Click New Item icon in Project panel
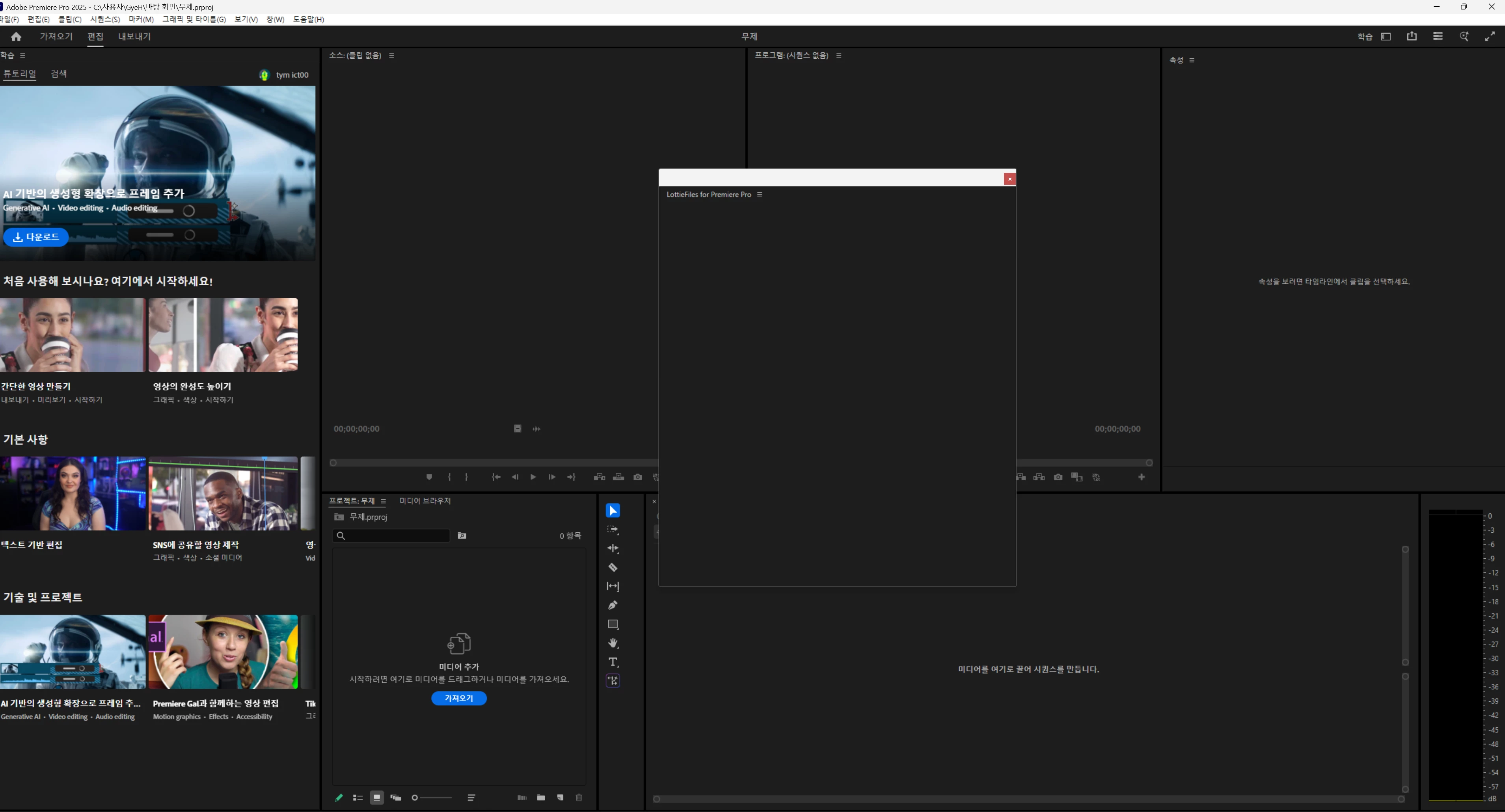Screen dimensions: 1505x812 (560, 797)
